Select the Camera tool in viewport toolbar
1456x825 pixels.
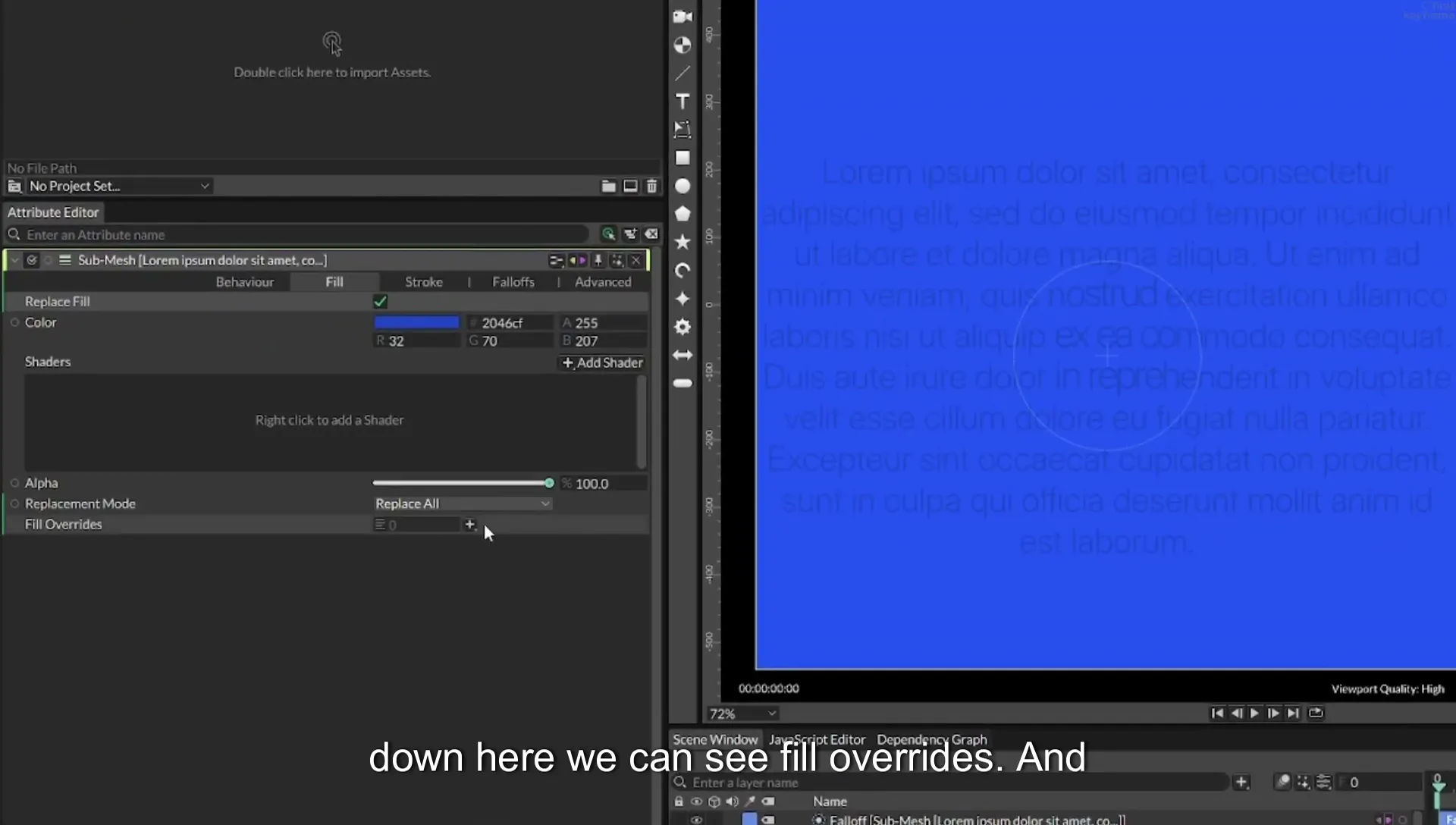coord(682,17)
